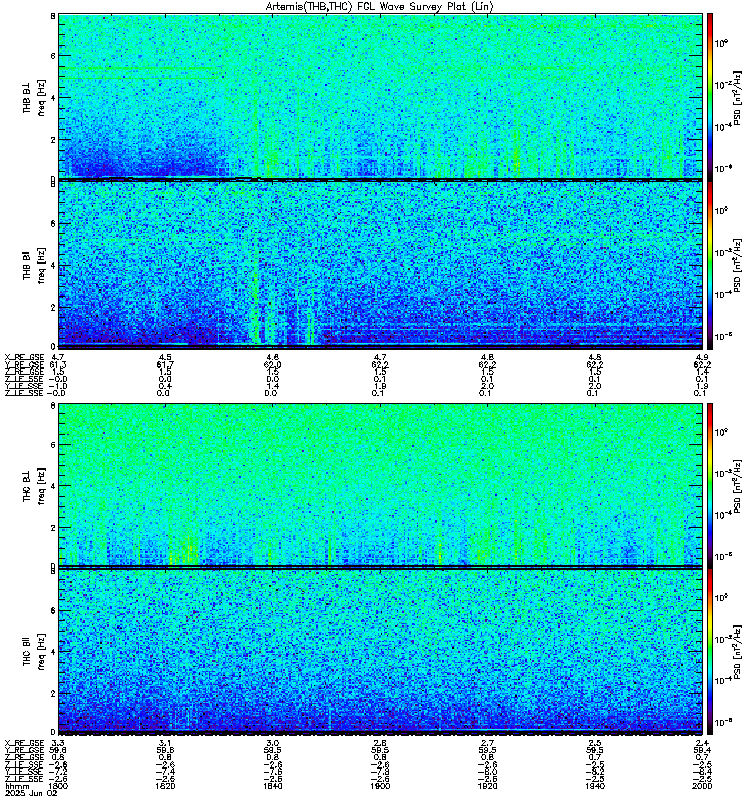
Task: Click the THC B∥ spectrogram panel
Action: [x=380, y=652]
